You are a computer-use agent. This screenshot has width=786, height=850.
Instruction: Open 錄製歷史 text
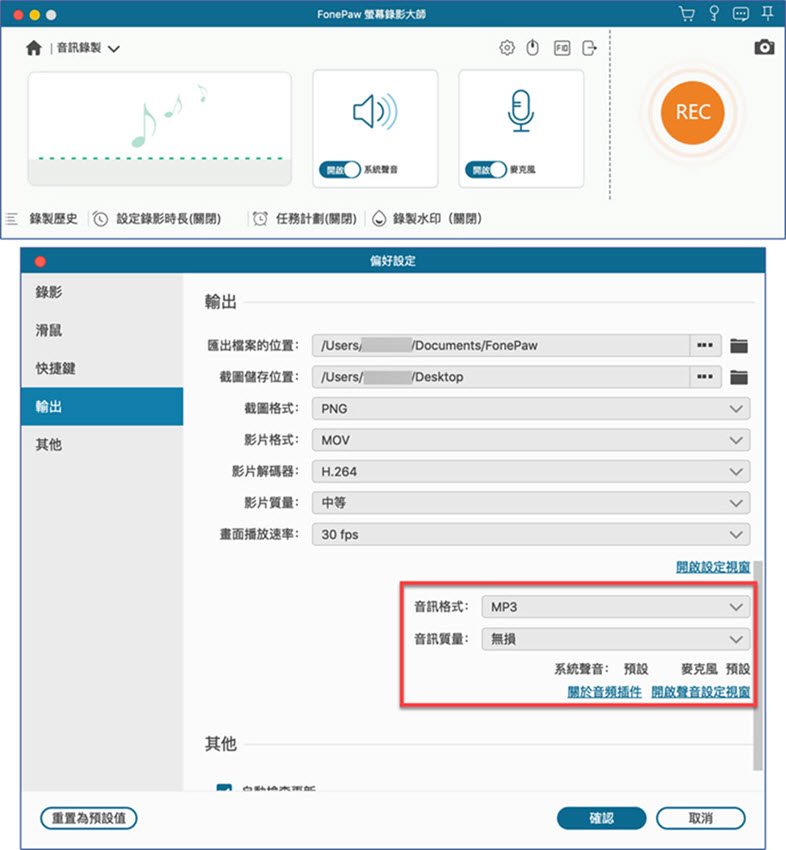54,219
